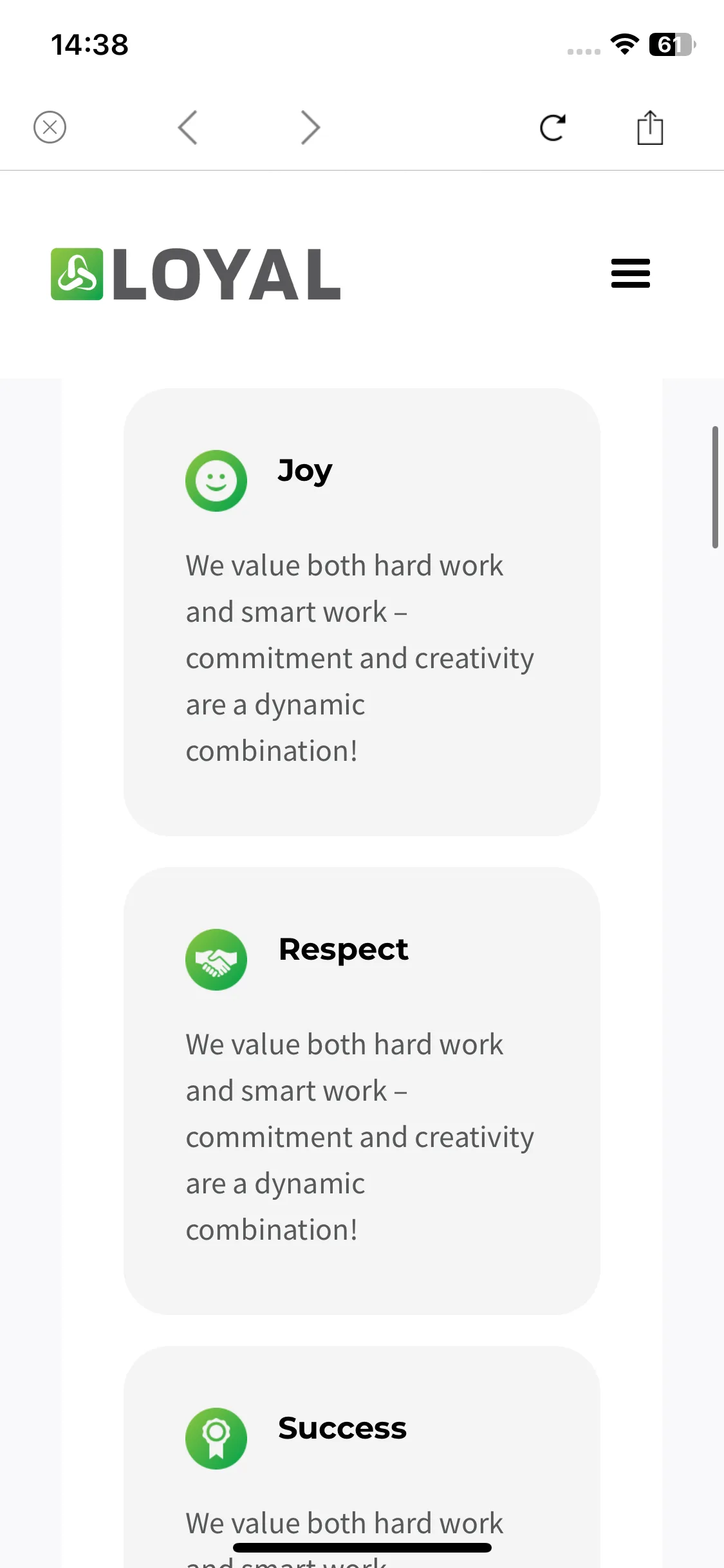Select the Joy heading
This screenshot has height=1568, width=724.
305,471
